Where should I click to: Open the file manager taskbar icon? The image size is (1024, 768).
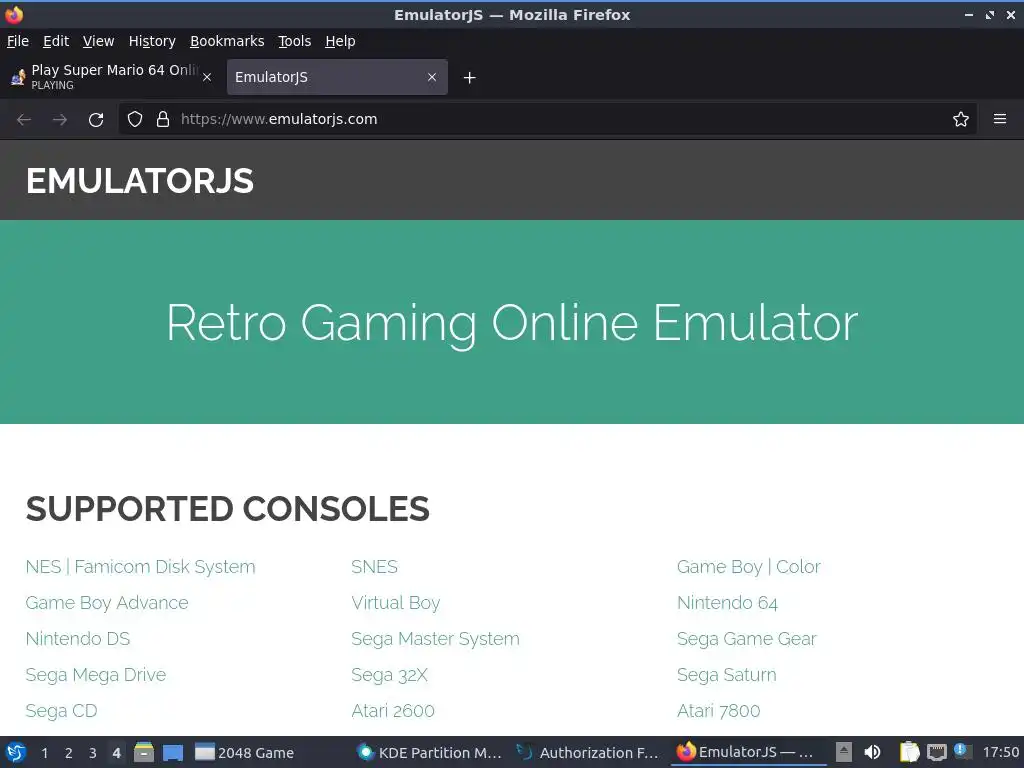coord(144,752)
